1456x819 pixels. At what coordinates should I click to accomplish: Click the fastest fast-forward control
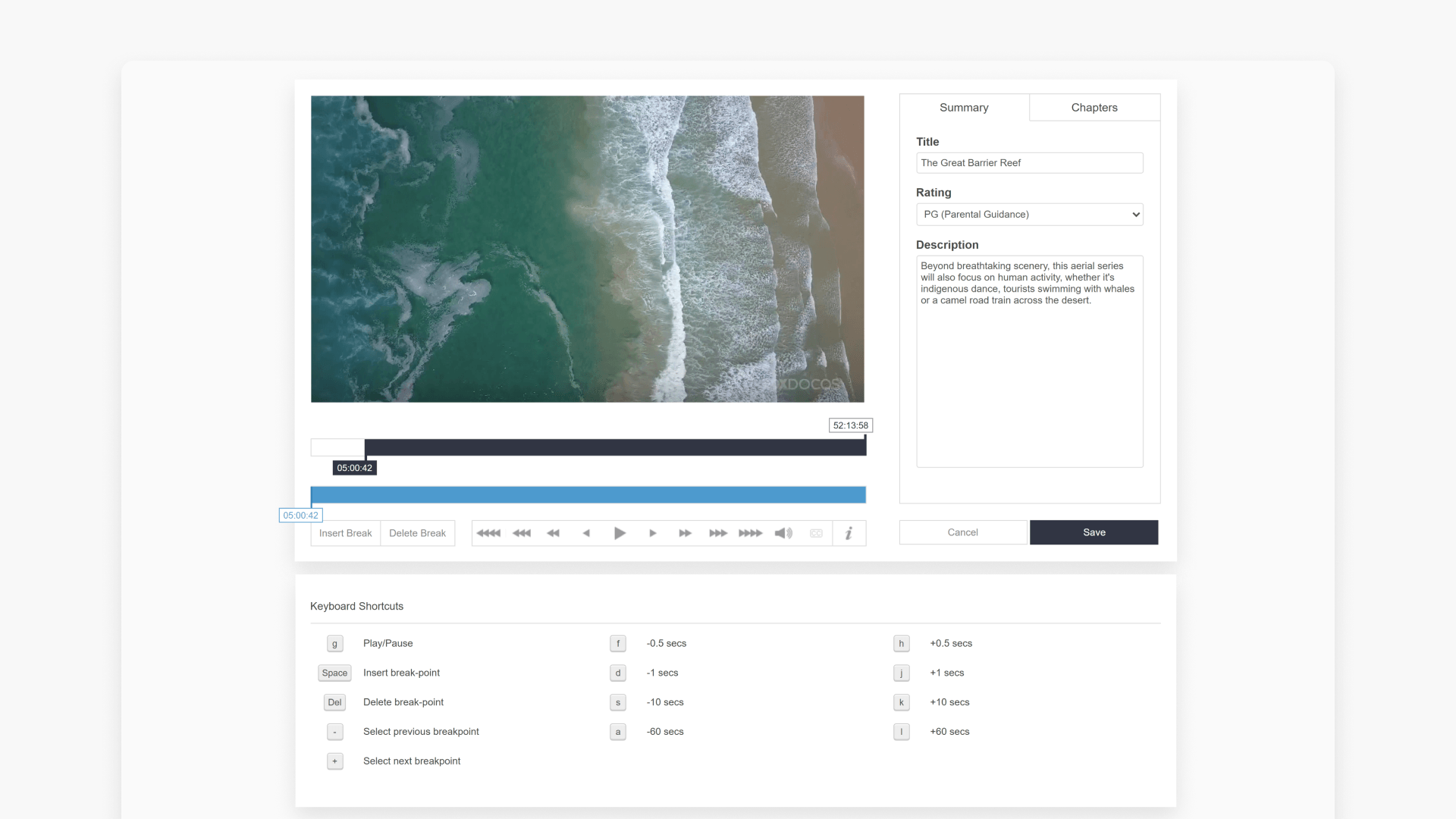(750, 533)
